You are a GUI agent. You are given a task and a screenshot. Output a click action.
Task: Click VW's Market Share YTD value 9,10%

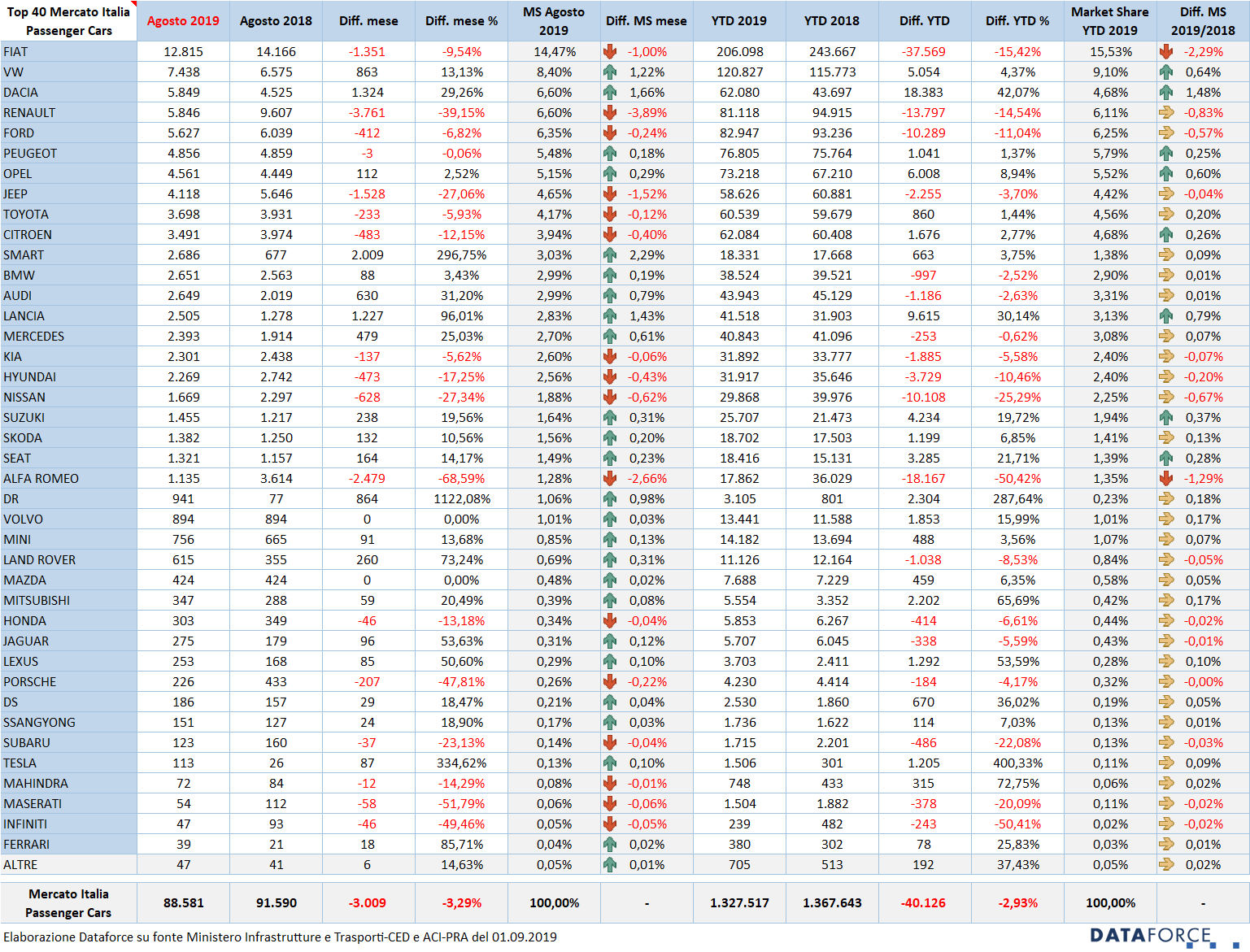point(1110,72)
